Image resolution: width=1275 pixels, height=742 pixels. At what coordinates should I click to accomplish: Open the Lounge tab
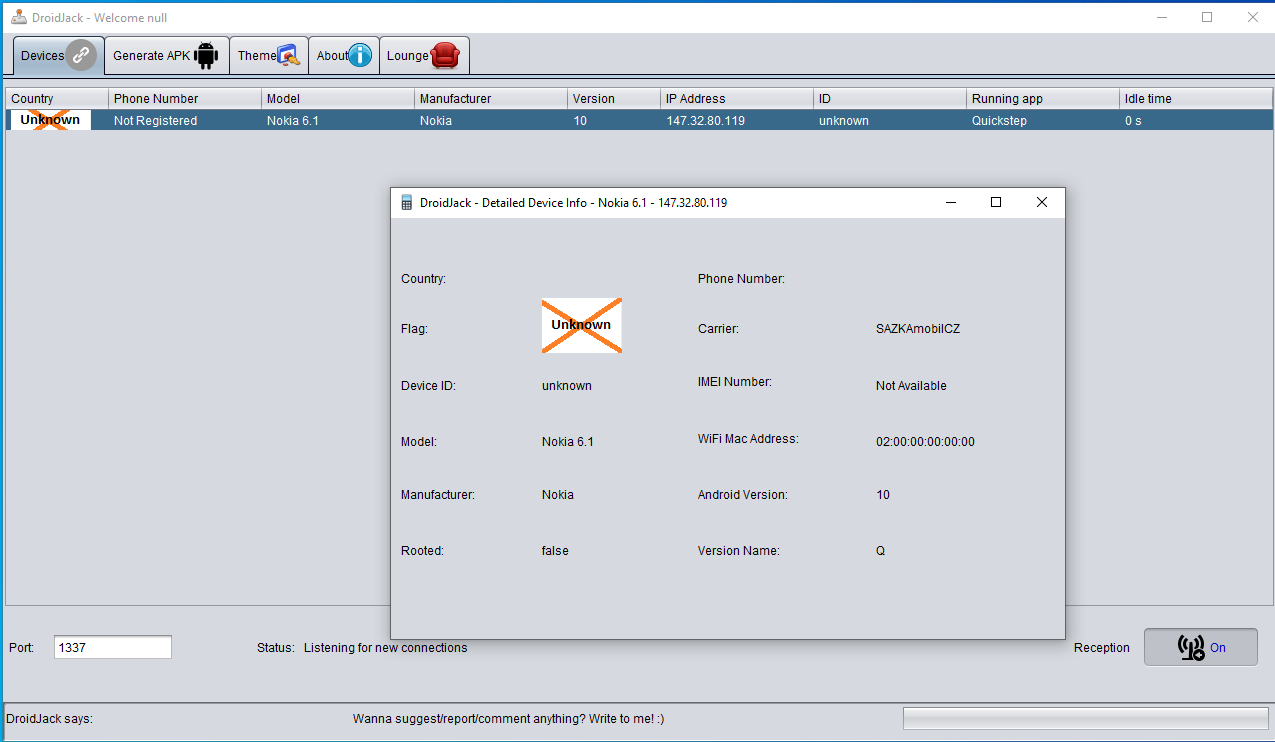coord(424,56)
